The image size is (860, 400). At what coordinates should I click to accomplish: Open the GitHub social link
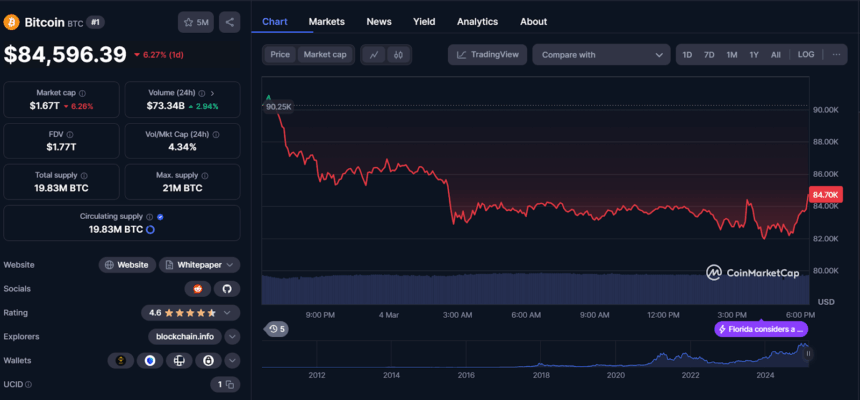tap(227, 289)
